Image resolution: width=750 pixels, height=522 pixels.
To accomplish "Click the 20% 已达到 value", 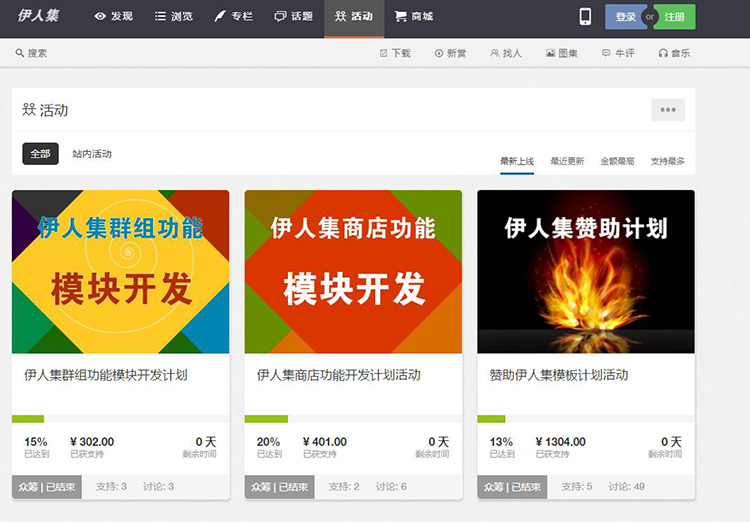I will click(268, 442).
